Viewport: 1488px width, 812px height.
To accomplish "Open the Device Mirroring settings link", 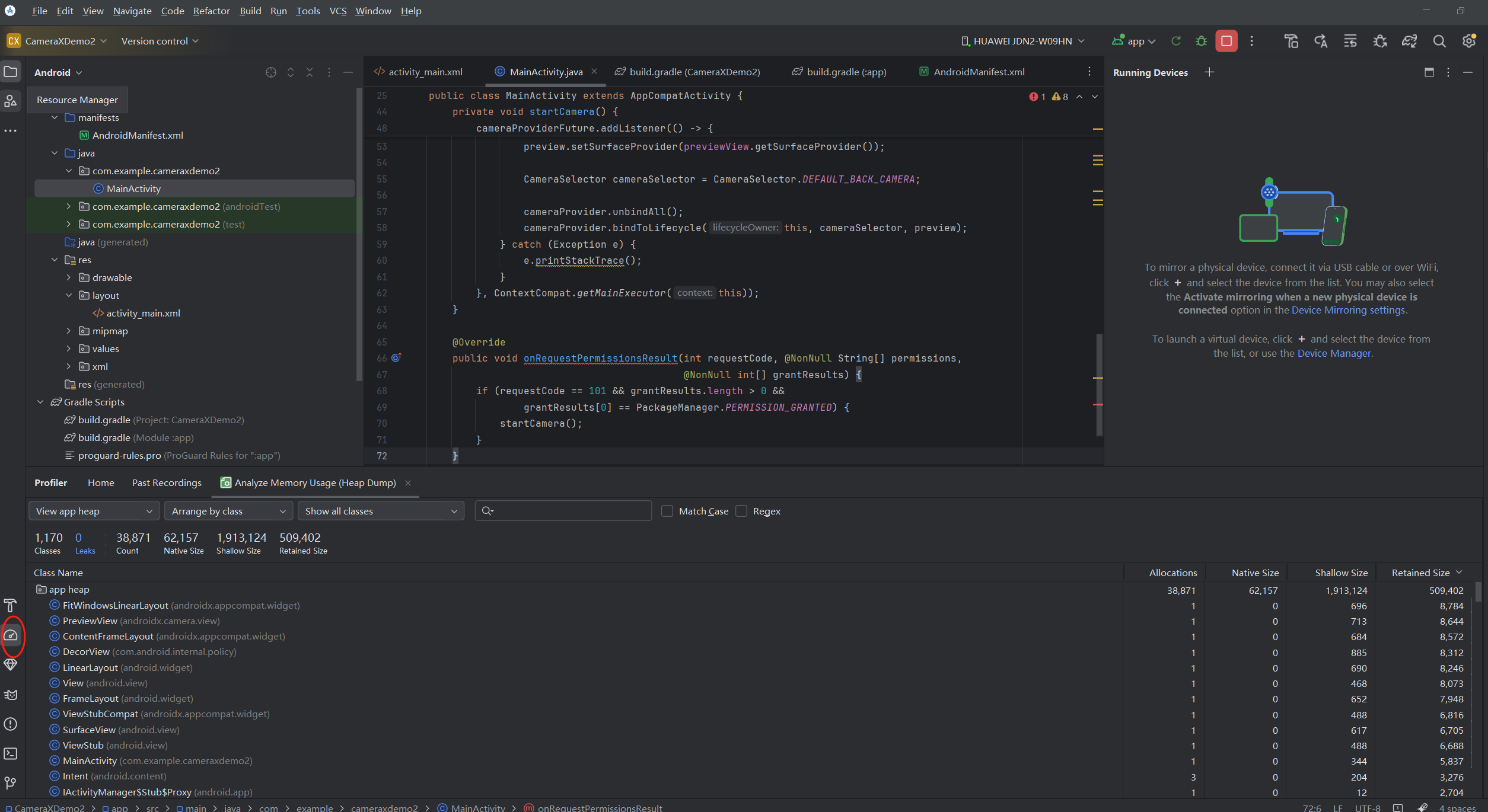I will click(x=1348, y=310).
